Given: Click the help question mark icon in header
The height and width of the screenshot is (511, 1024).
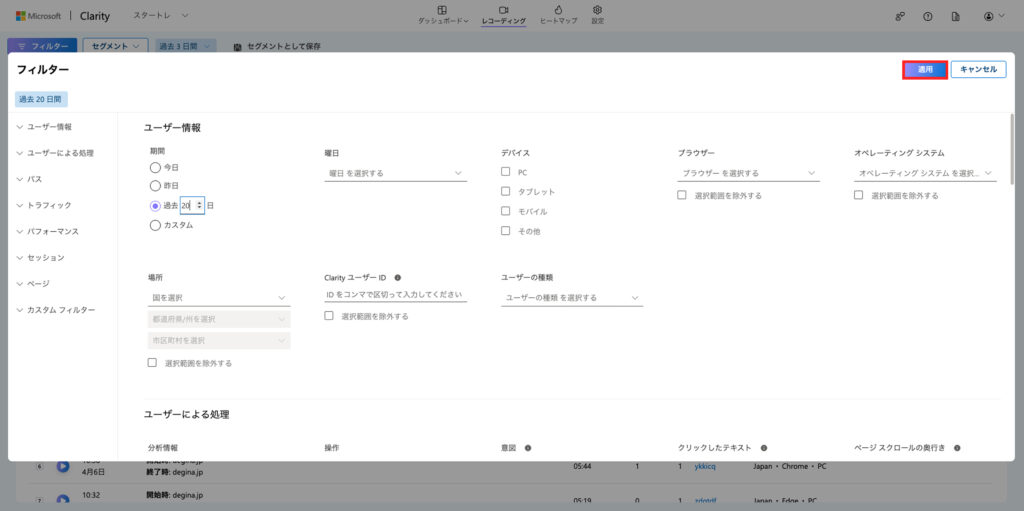Looking at the screenshot, I should pyautogui.click(x=928, y=16).
